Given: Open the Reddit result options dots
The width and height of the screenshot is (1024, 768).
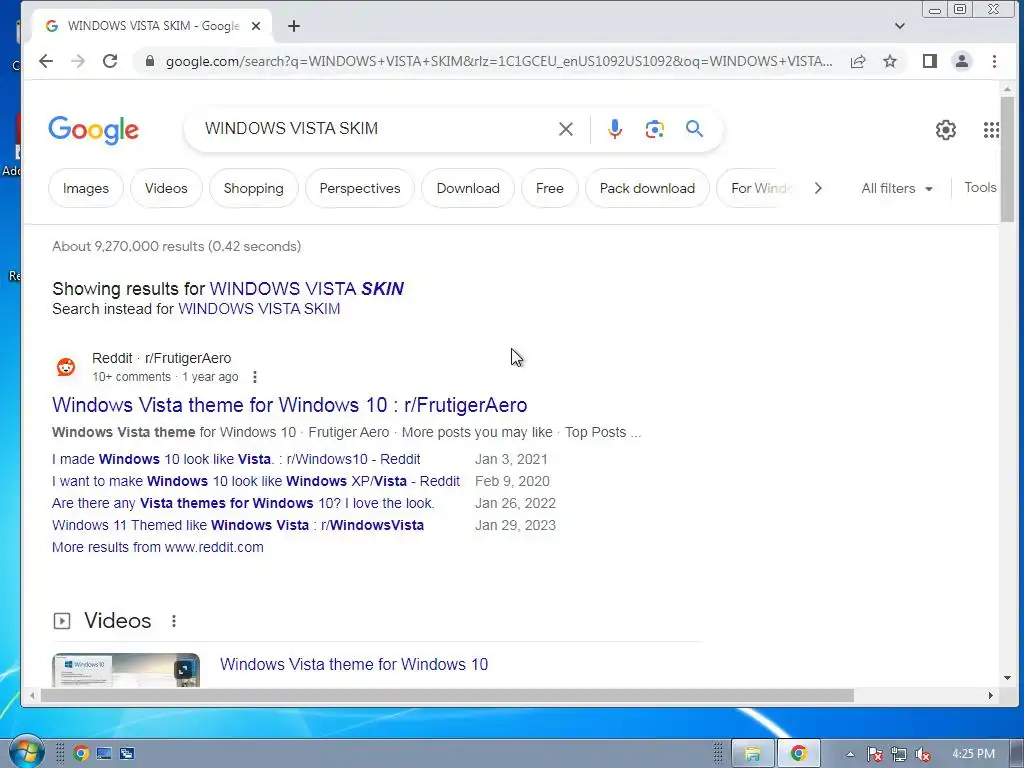Looking at the screenshot, I should (255, 377).
